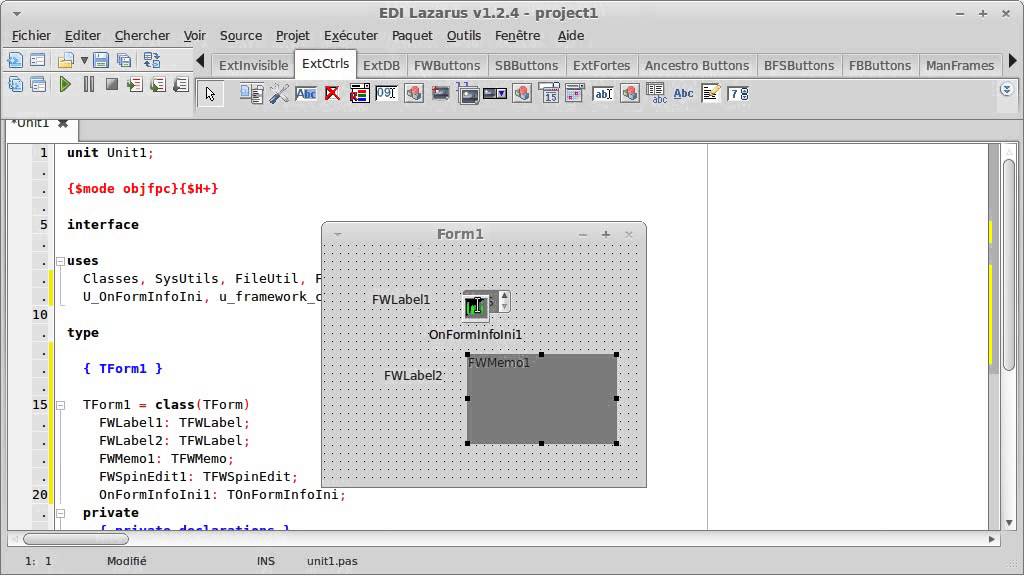Click spin edit down arrow on Form1
The width and height of the screenshot is (1024, 576).
pyautogui.click(x=504, y=306)
